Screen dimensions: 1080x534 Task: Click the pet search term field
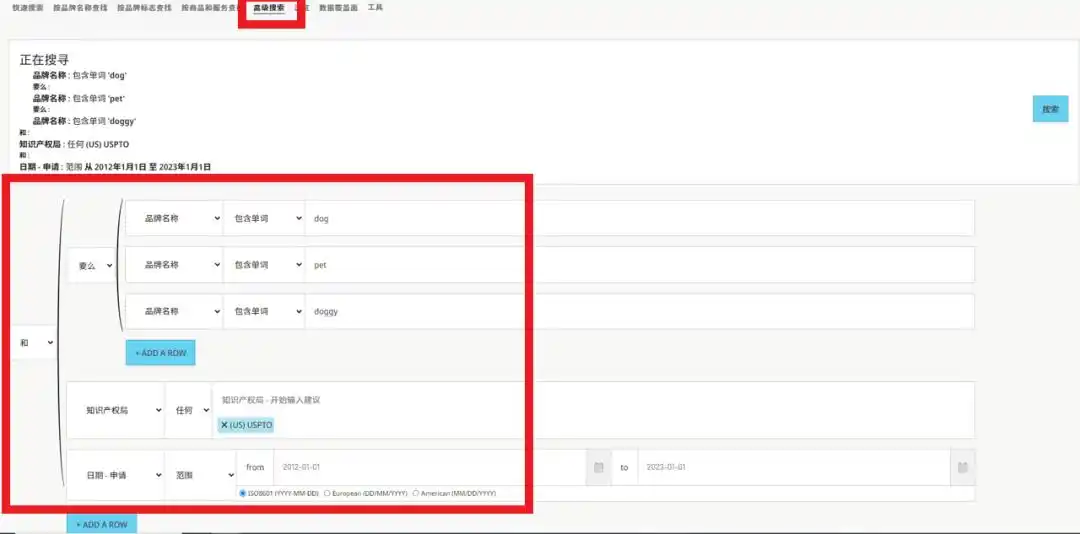[640, 265]
